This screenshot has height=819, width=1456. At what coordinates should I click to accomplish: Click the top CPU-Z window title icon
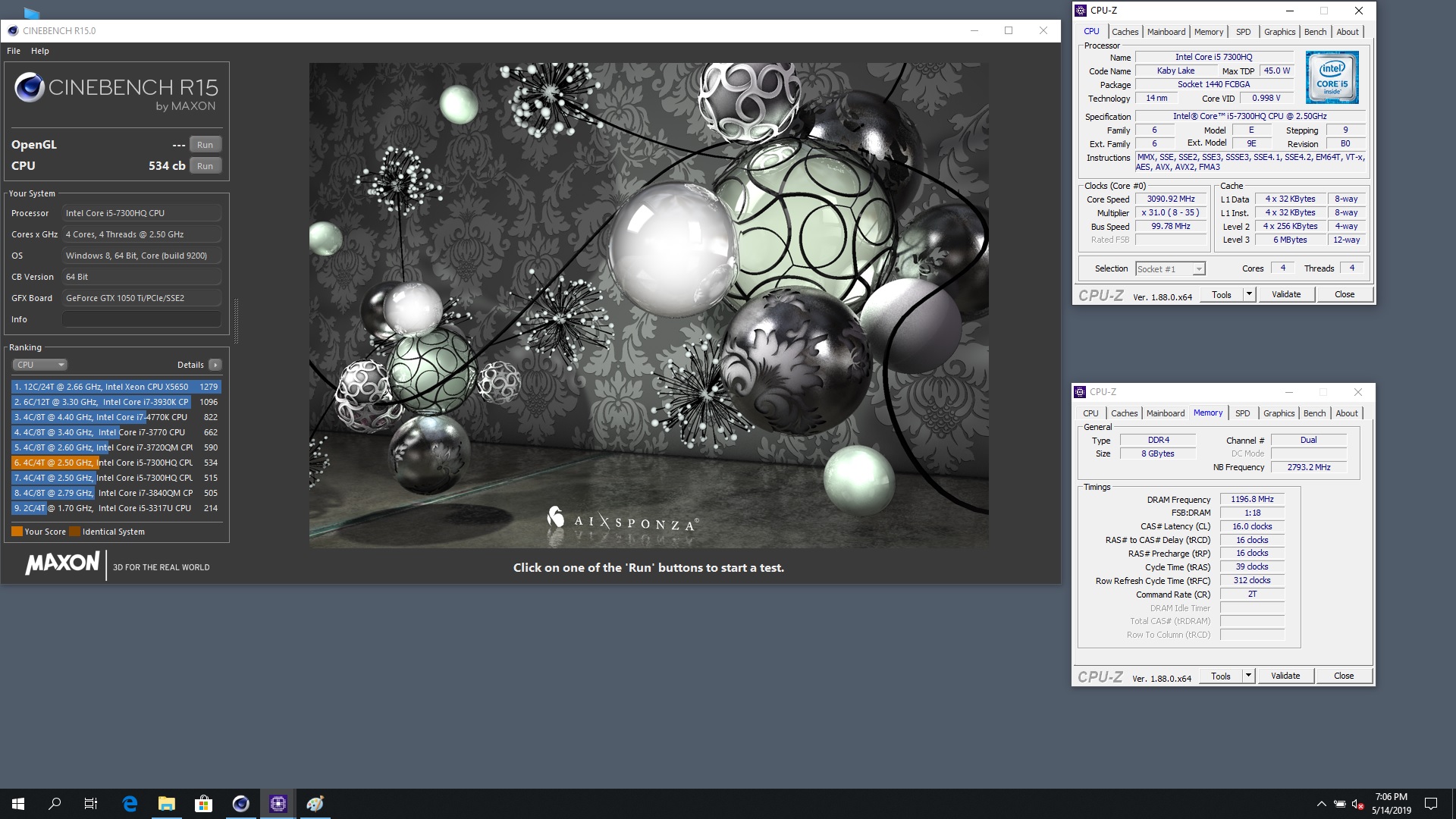tap(1081, 11)
